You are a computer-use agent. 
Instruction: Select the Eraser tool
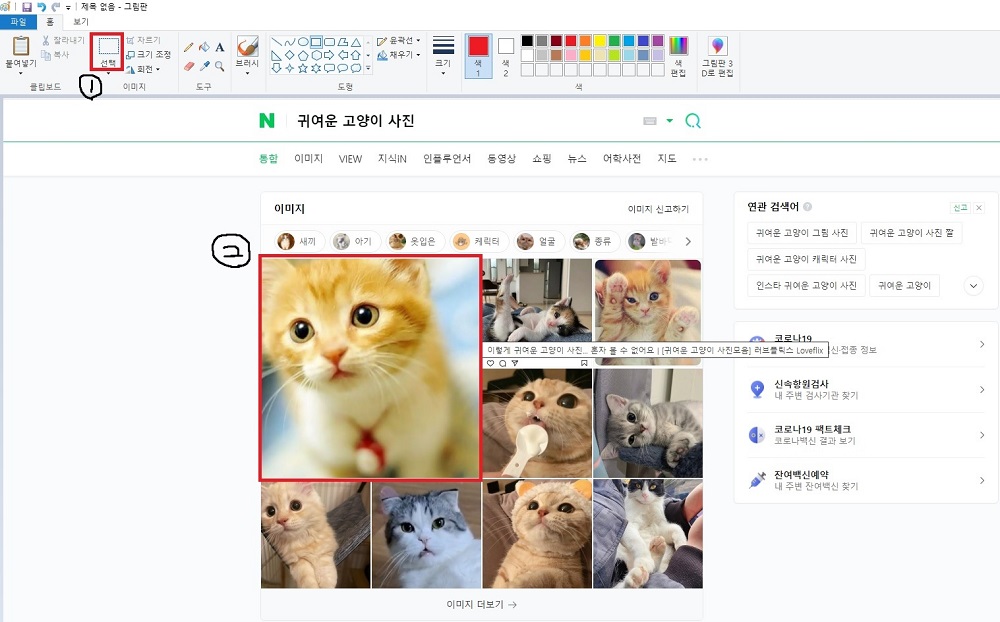(x=187, y=65)
